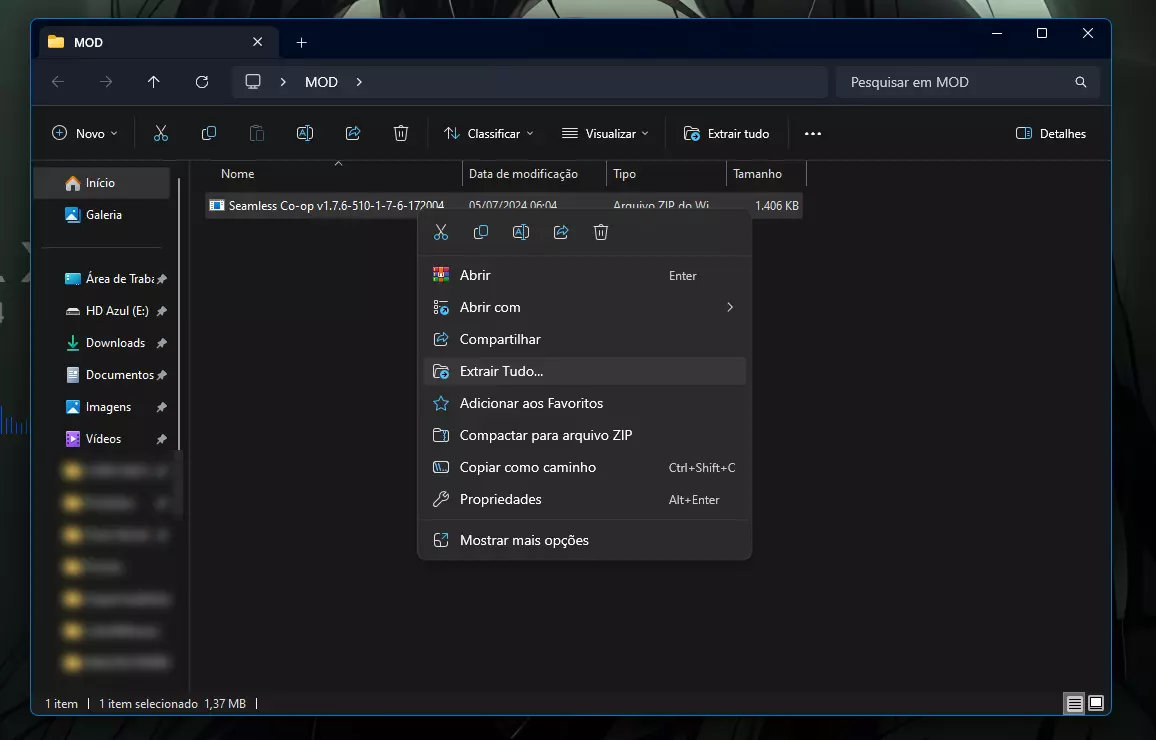Click the cut icon in context menu
The height and width of the screenshot is (740, 1156).
click(441, 232)
